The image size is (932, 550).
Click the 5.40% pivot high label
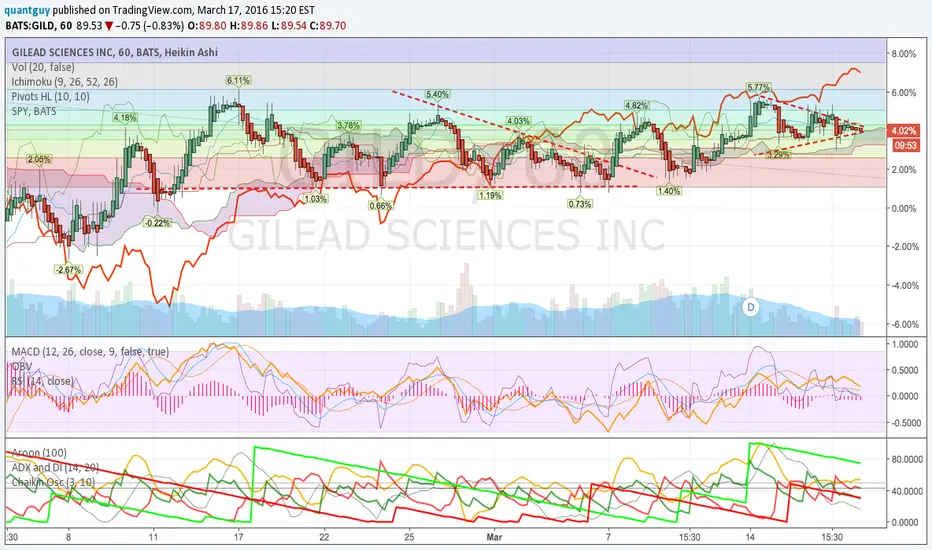(437, 94)
